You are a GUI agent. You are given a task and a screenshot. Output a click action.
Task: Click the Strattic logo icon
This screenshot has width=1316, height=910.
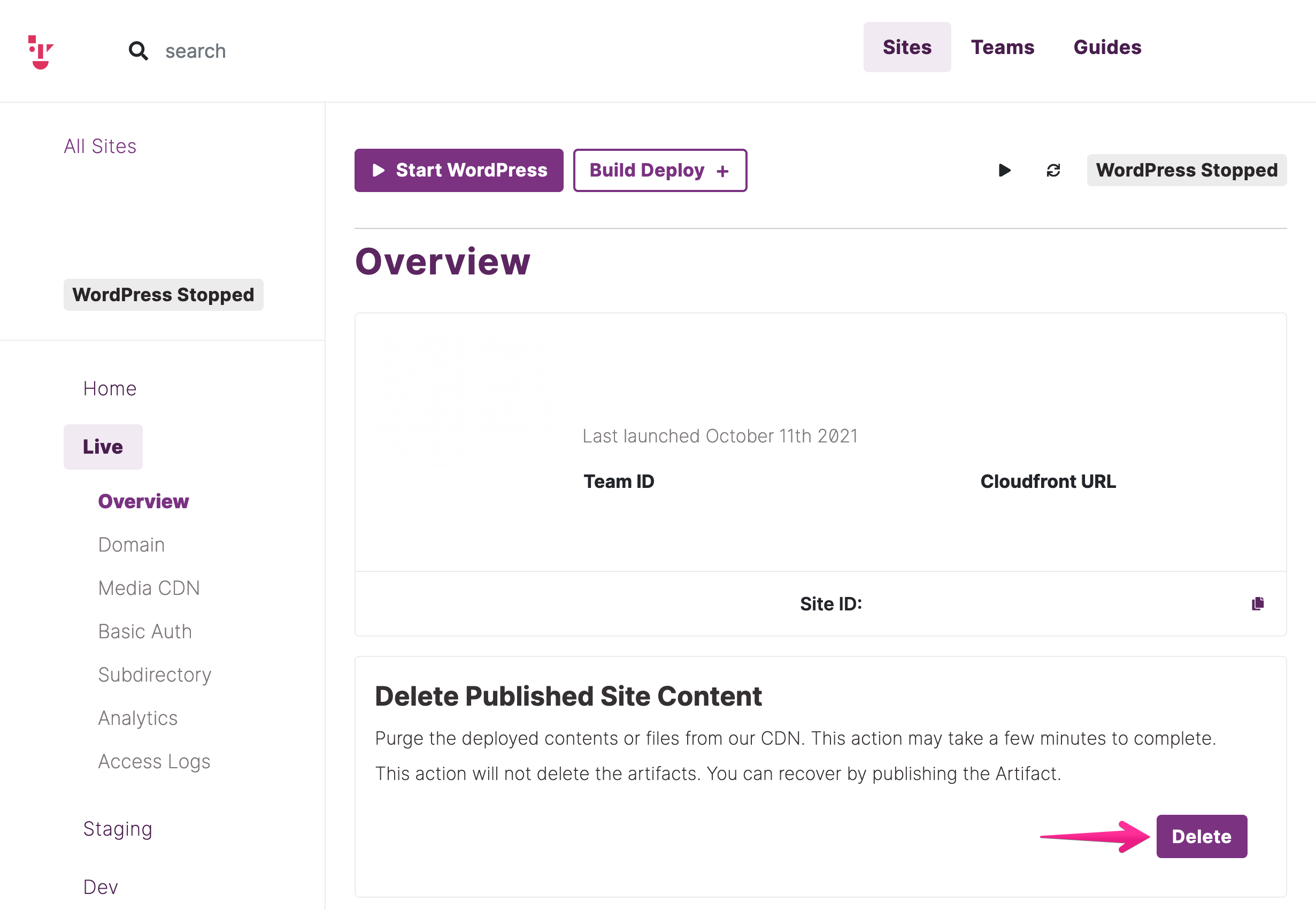[x=41, y=52]
